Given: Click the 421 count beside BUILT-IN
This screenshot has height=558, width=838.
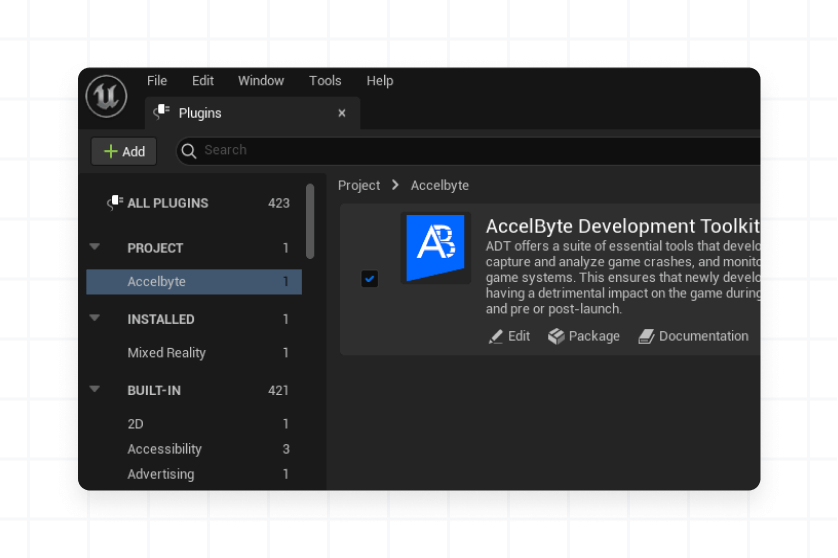Looking at the screenshot, I should (278, 391).
